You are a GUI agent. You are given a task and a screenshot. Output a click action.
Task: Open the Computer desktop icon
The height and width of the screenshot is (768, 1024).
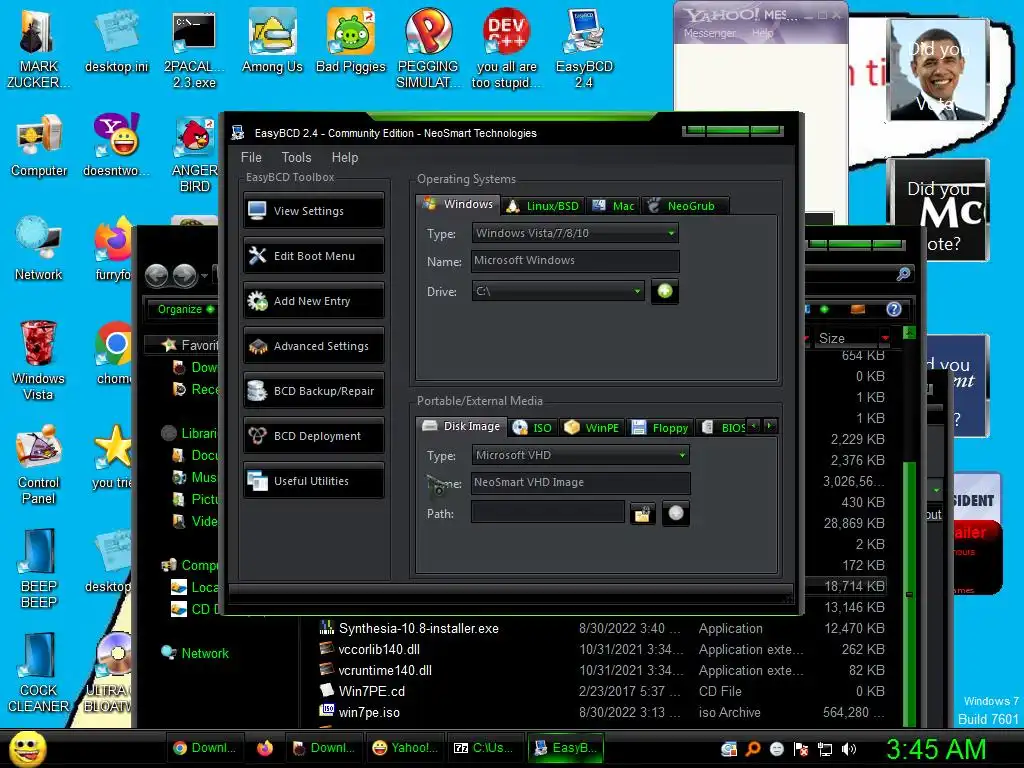39,145
